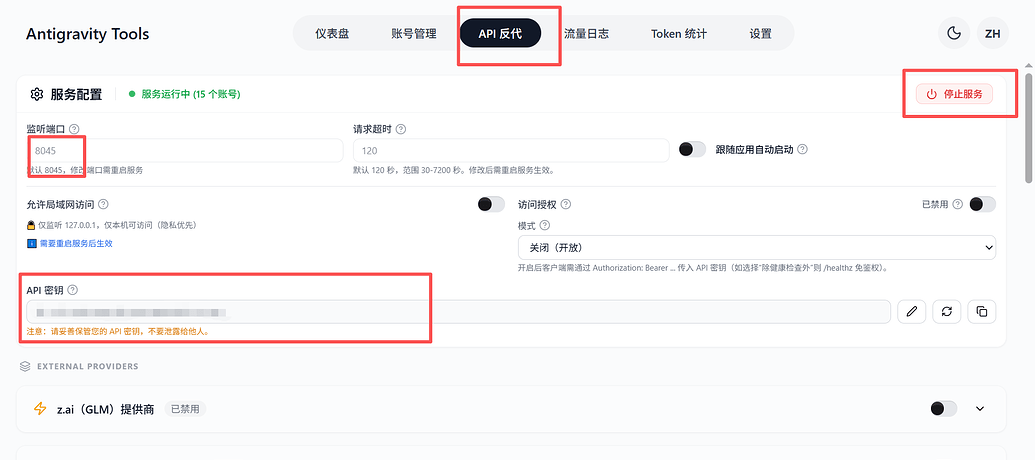Open the 设置 settings tab
The image size is (1035, 460).
click(760, 34)
